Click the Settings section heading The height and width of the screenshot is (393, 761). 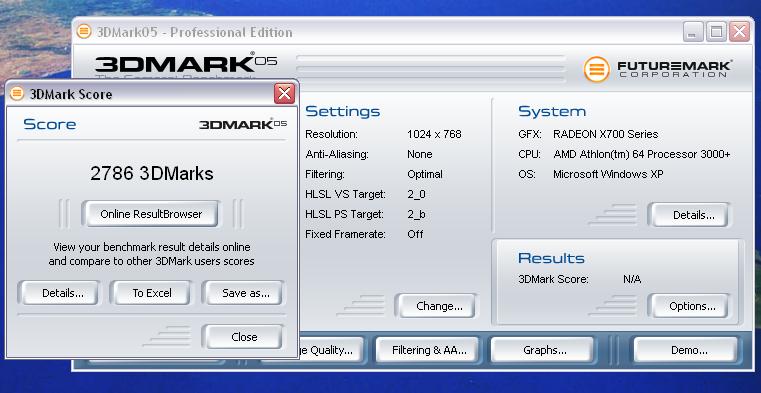(x=343, y=111)
